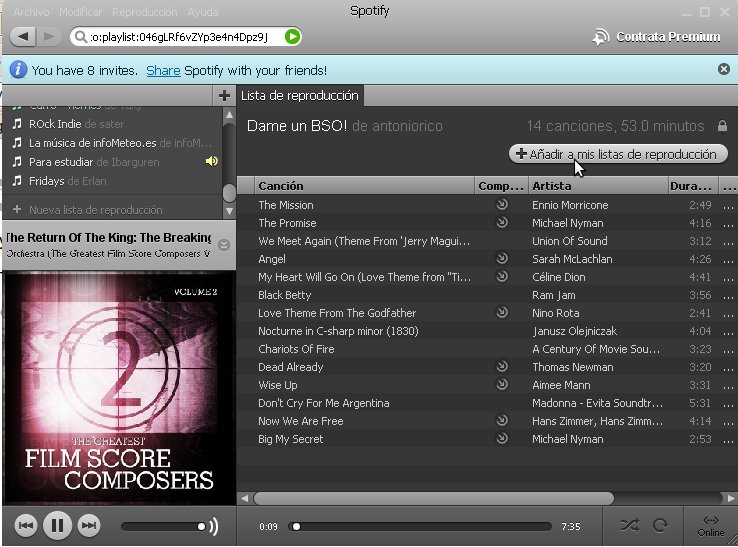738x547 pixels.
Task: Dismiss the invites notification banner
Action: pyautogui.click(x=724, y=69)
